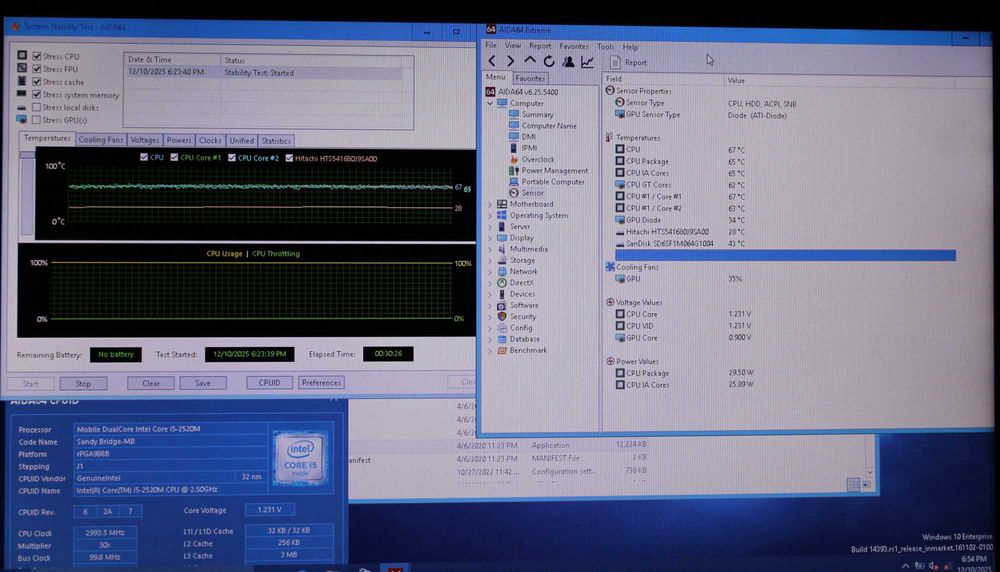Go back using AIDA64 Back arrow

[492, 61]
